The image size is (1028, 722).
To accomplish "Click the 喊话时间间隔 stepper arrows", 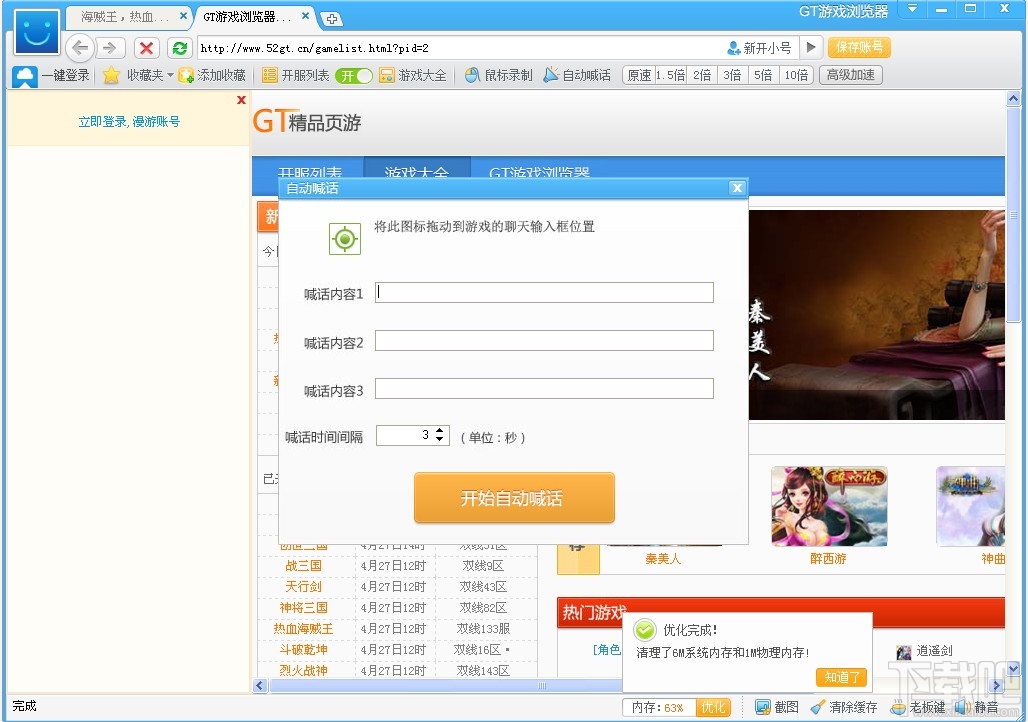I will 440,435.
